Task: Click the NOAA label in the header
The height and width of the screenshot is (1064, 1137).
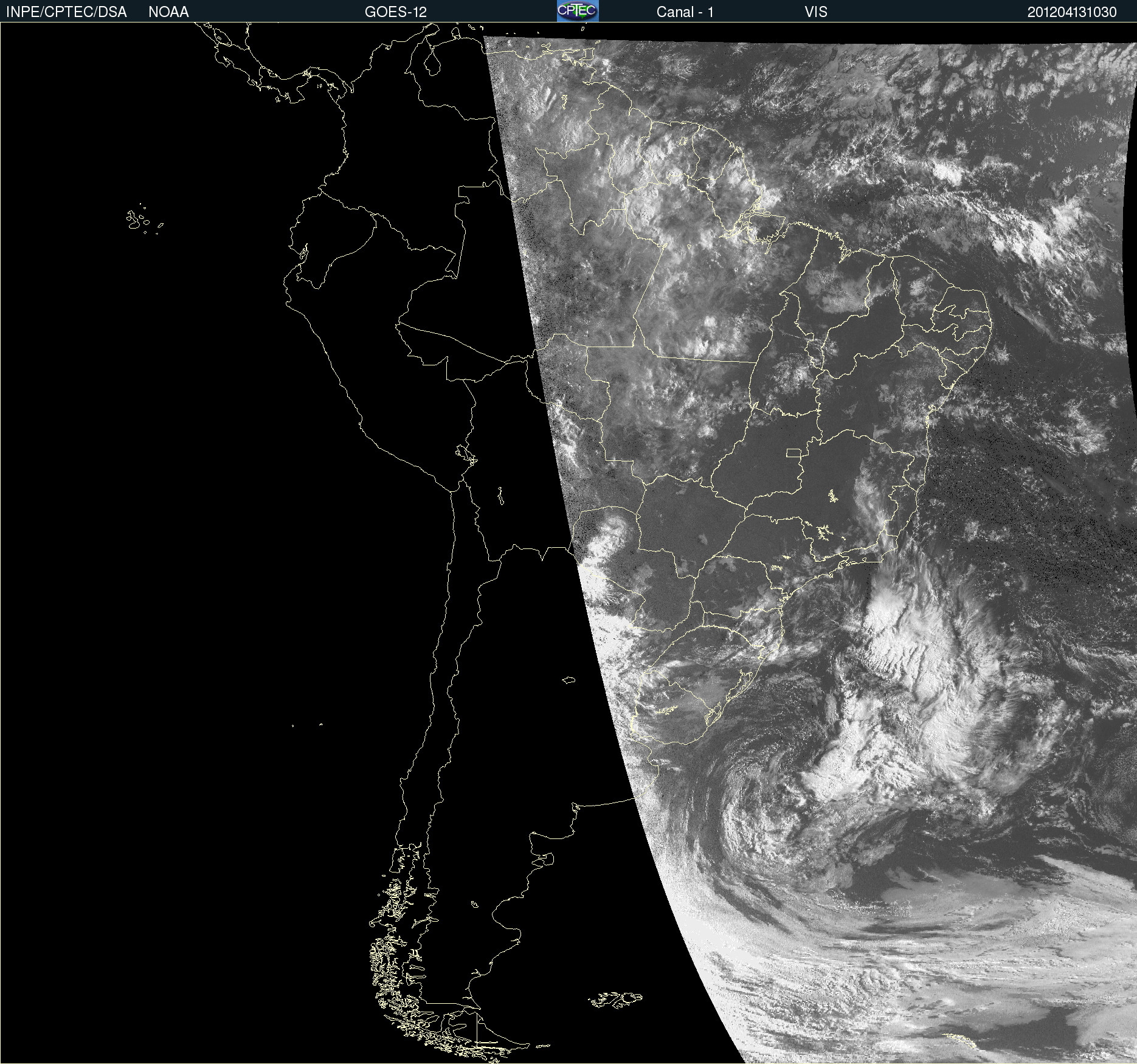Action: coord(168,12)
